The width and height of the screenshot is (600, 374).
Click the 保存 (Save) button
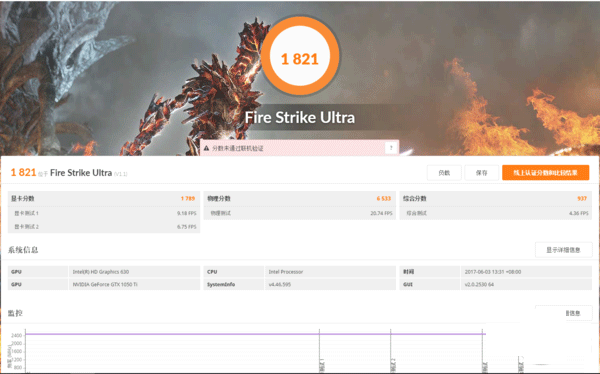(x=481, y=173)
